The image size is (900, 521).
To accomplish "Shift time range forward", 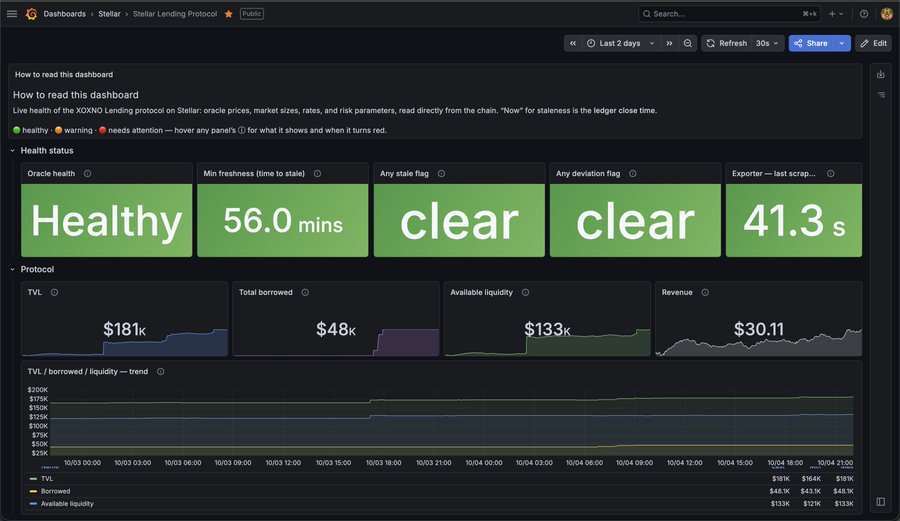I will pyautogui.click(x=669, y=43).
